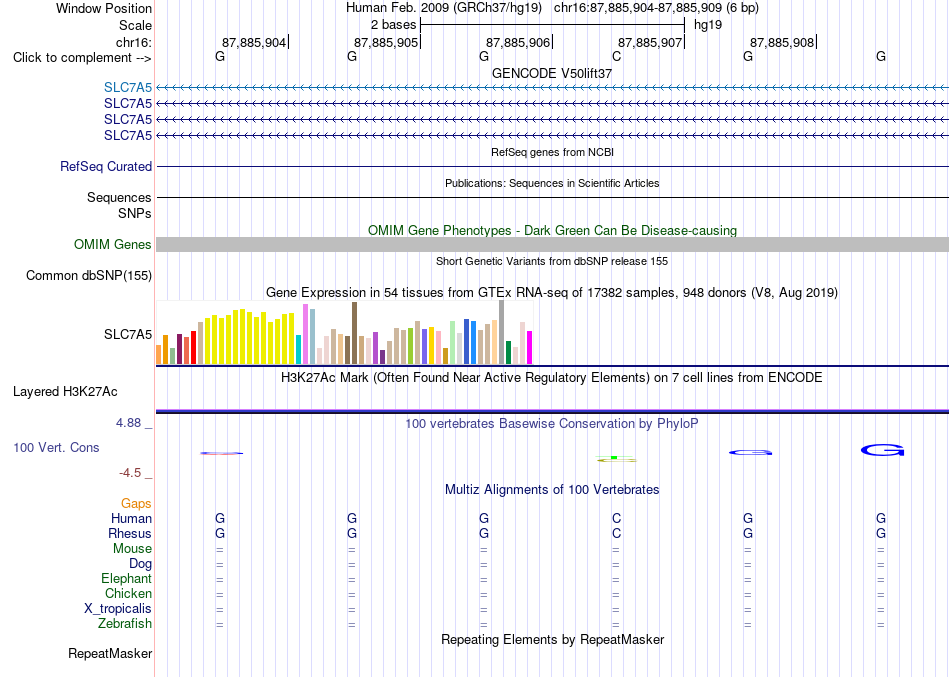Select the Mouse species label

(x=132, y=549)
